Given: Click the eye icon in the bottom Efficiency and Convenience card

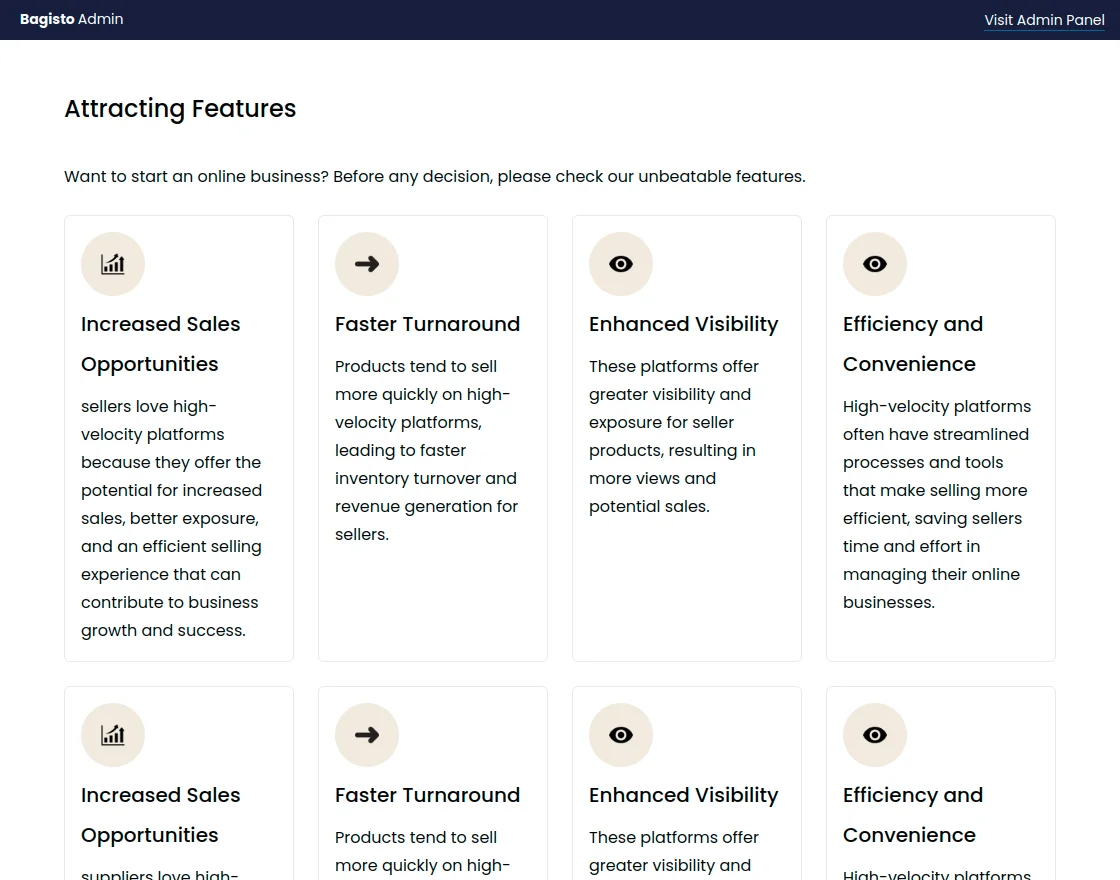Looking at the screenshot, I should coord(875,735).
